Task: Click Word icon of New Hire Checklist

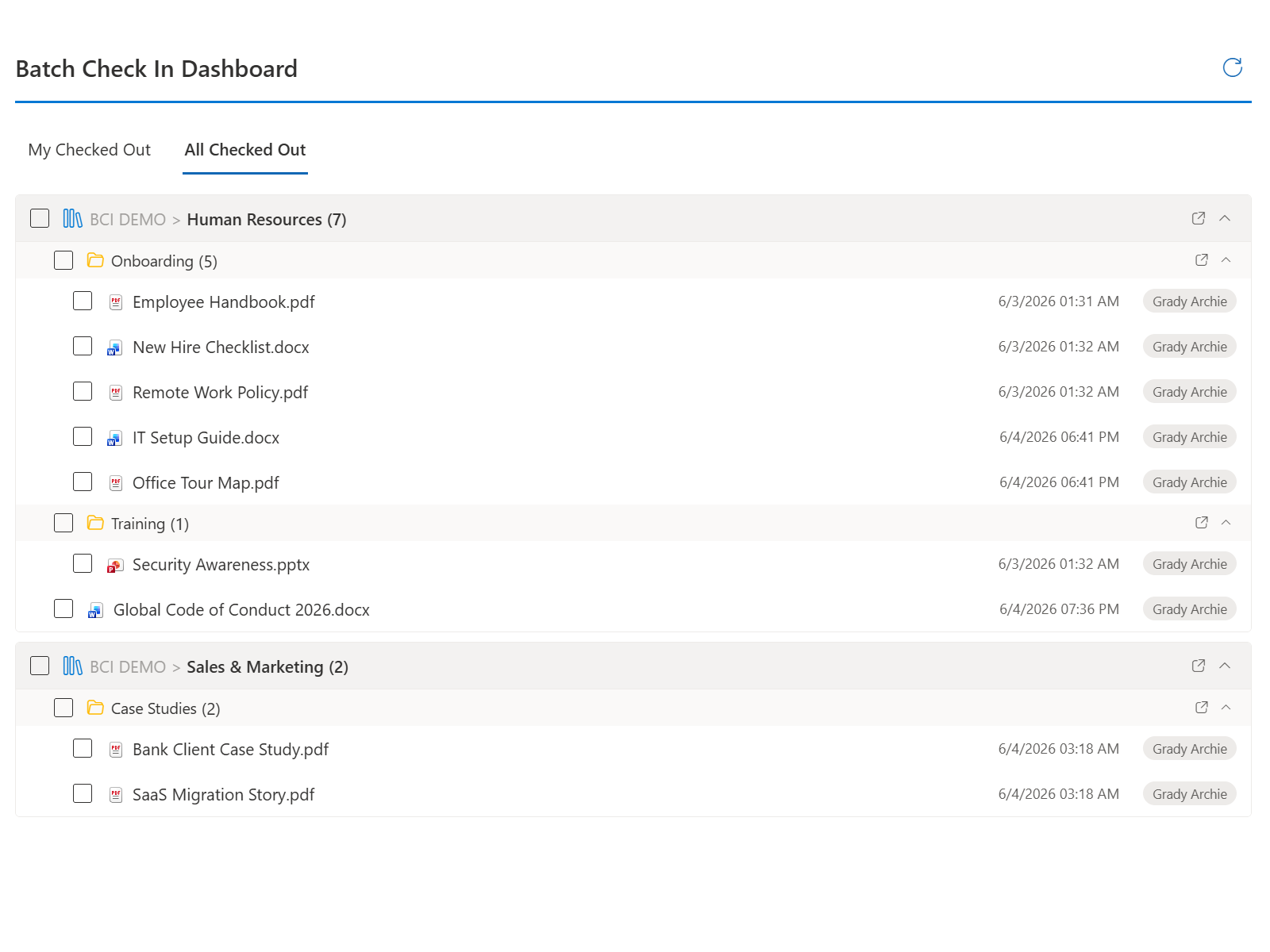Action: (115, 347)
